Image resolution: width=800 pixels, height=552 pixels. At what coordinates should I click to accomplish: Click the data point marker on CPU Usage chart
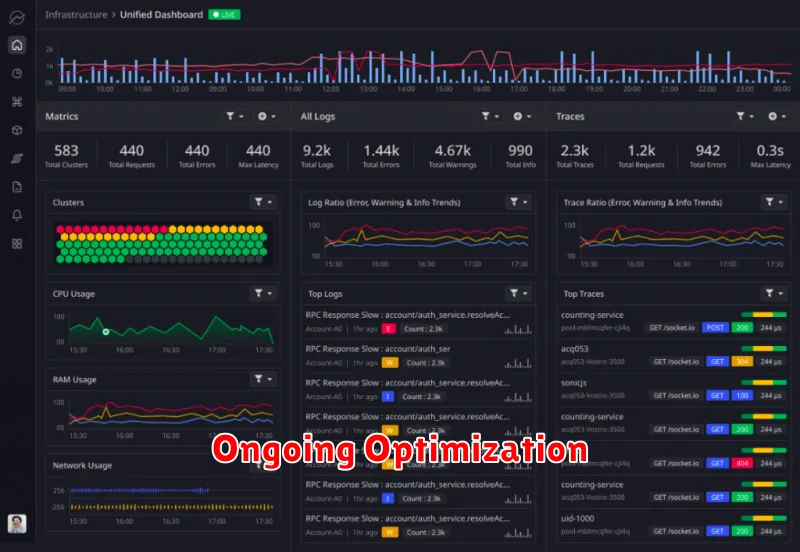coord(106,331)
